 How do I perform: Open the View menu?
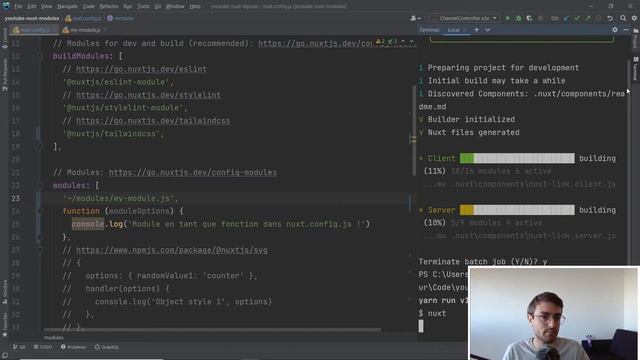click(x=47, y=6)
